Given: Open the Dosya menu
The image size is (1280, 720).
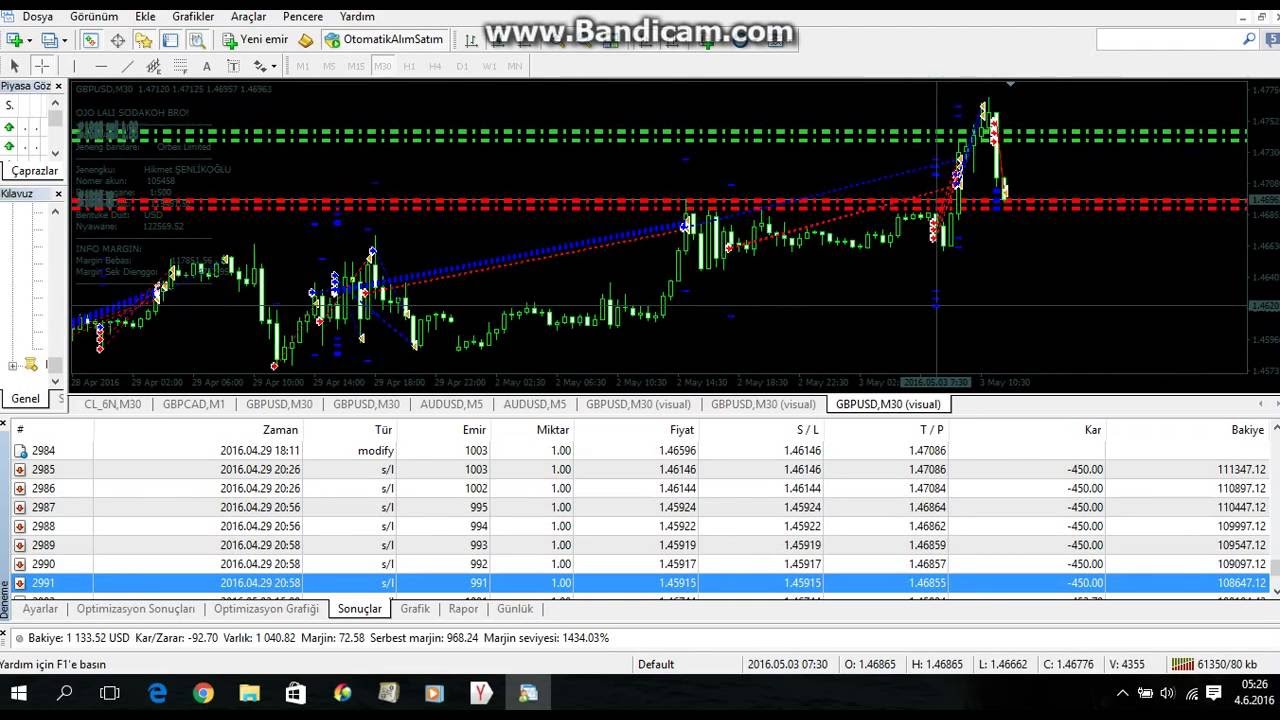Looking at the screenshot, I should (38, 16).
